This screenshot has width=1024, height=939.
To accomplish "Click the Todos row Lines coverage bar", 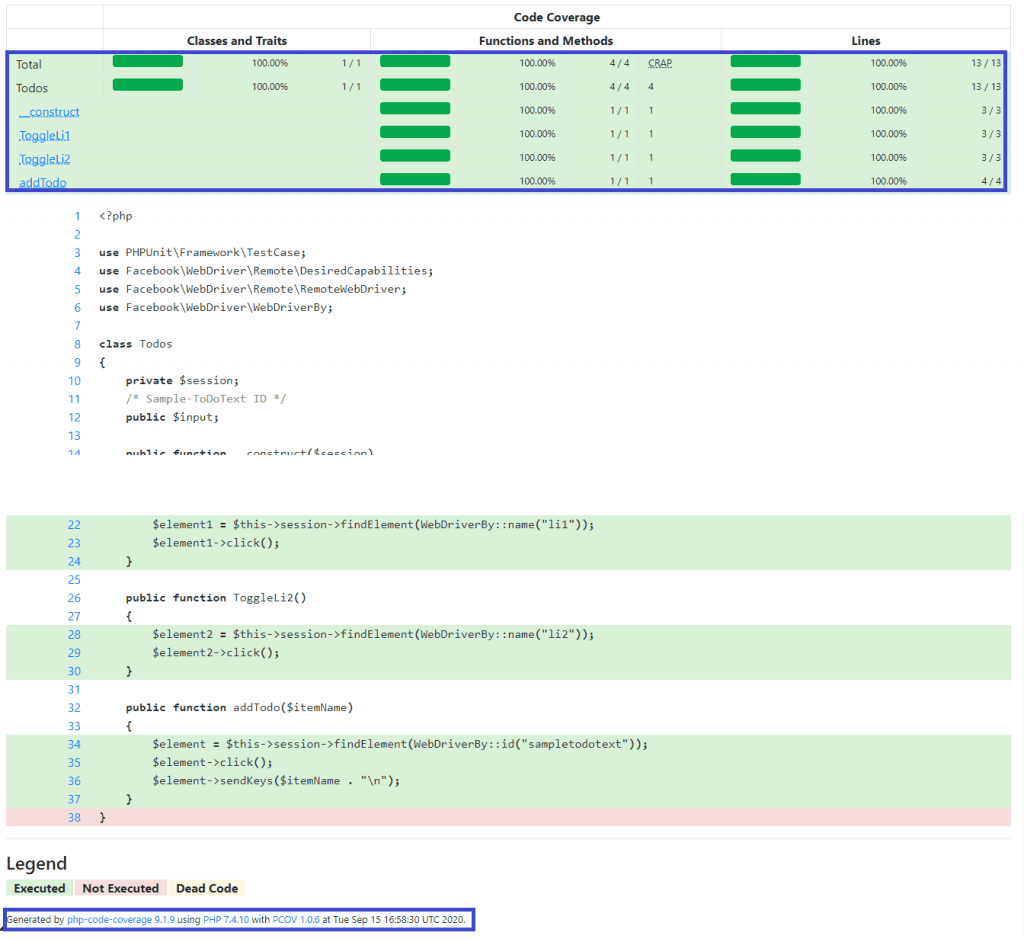I will (766, 86).
